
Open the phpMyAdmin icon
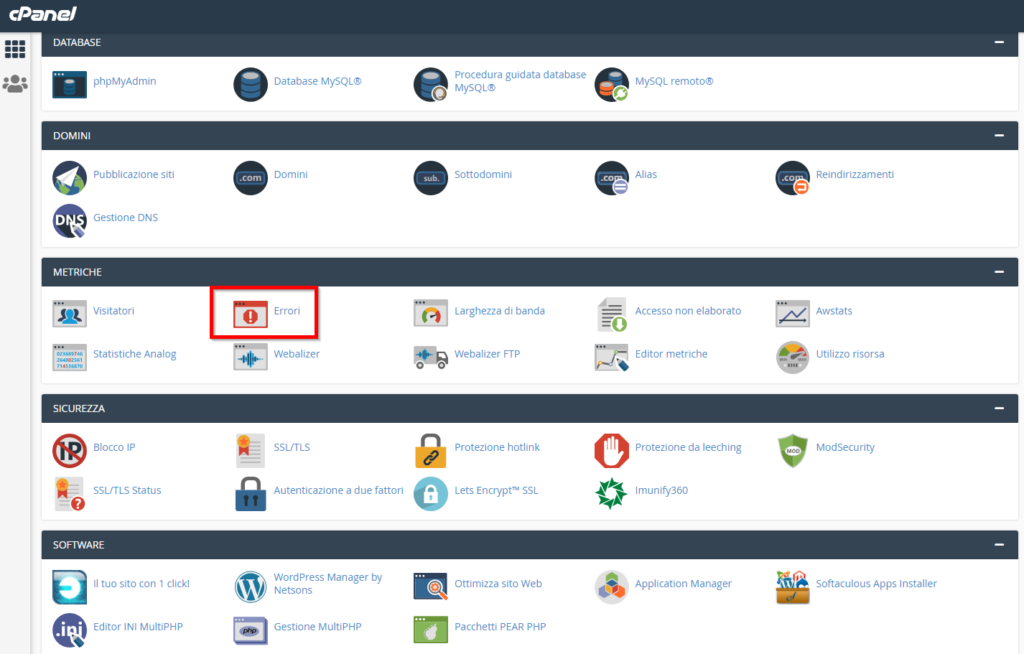[x=69, y=84]
